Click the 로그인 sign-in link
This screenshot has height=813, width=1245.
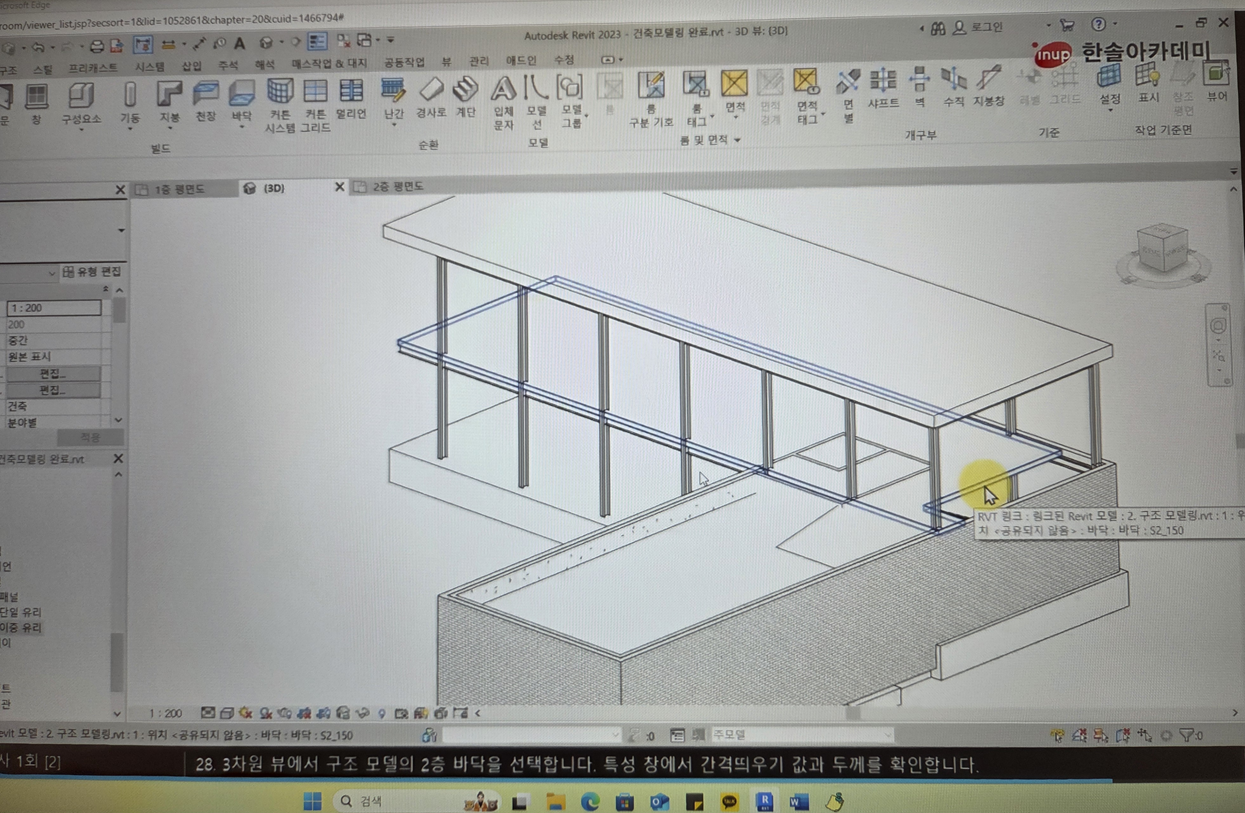point(986,27)
